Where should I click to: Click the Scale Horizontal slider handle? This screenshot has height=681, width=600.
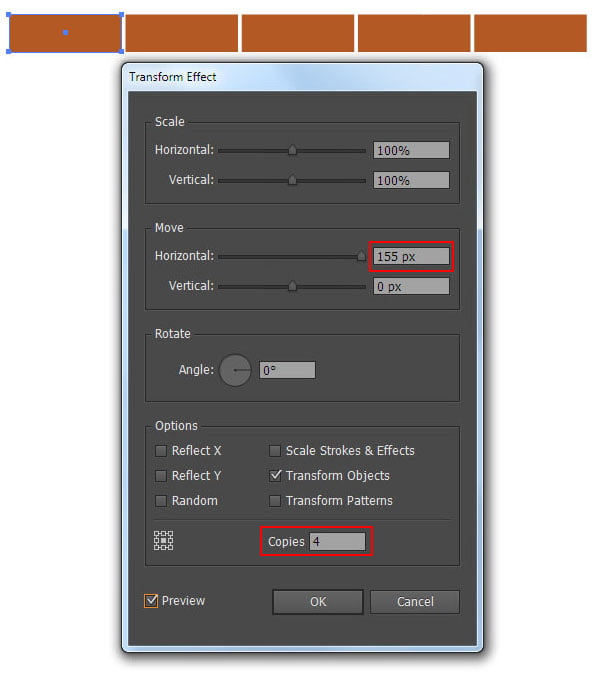[292, 150]
